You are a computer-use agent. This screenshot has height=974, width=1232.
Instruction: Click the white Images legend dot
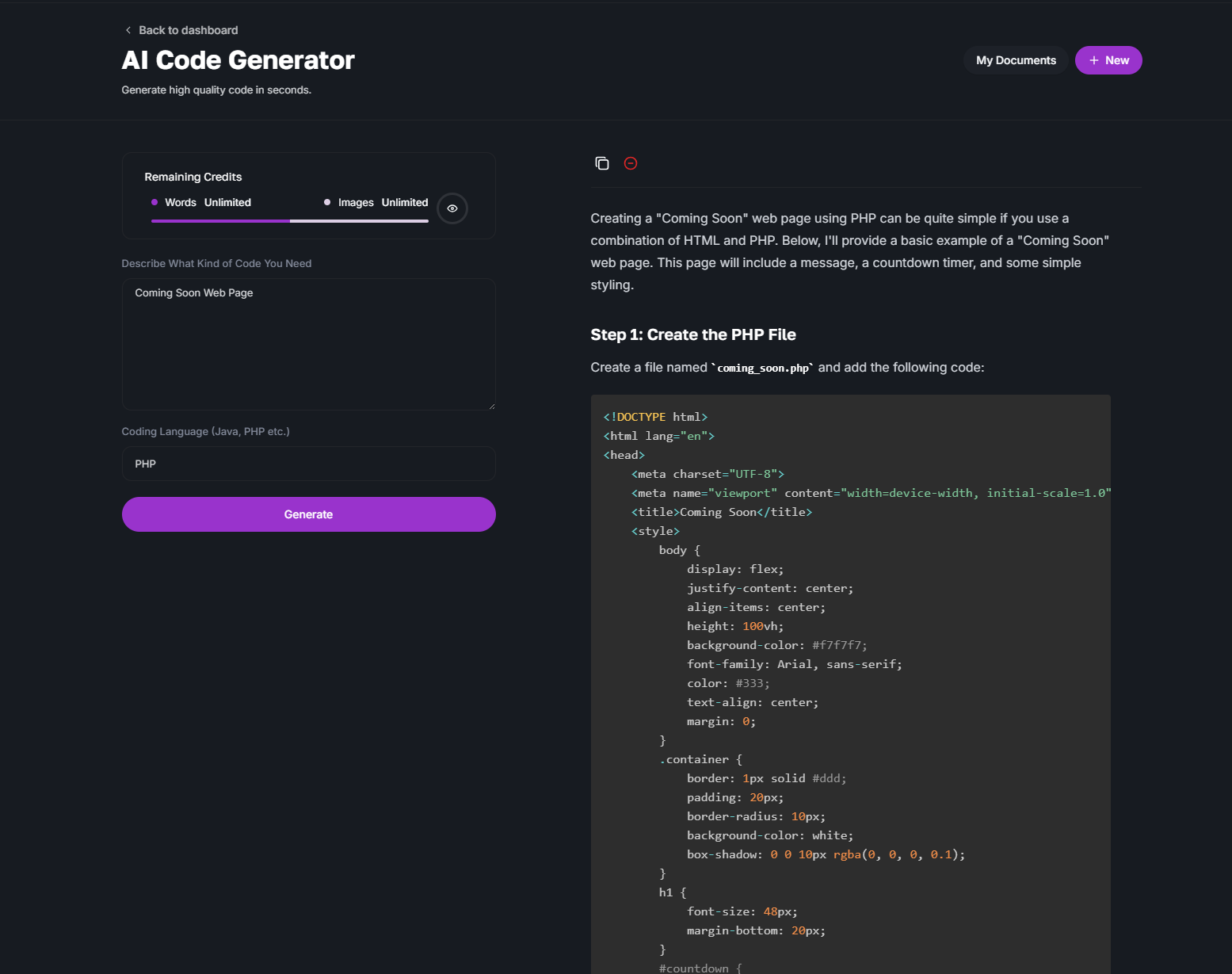click(x=327, y=202)
